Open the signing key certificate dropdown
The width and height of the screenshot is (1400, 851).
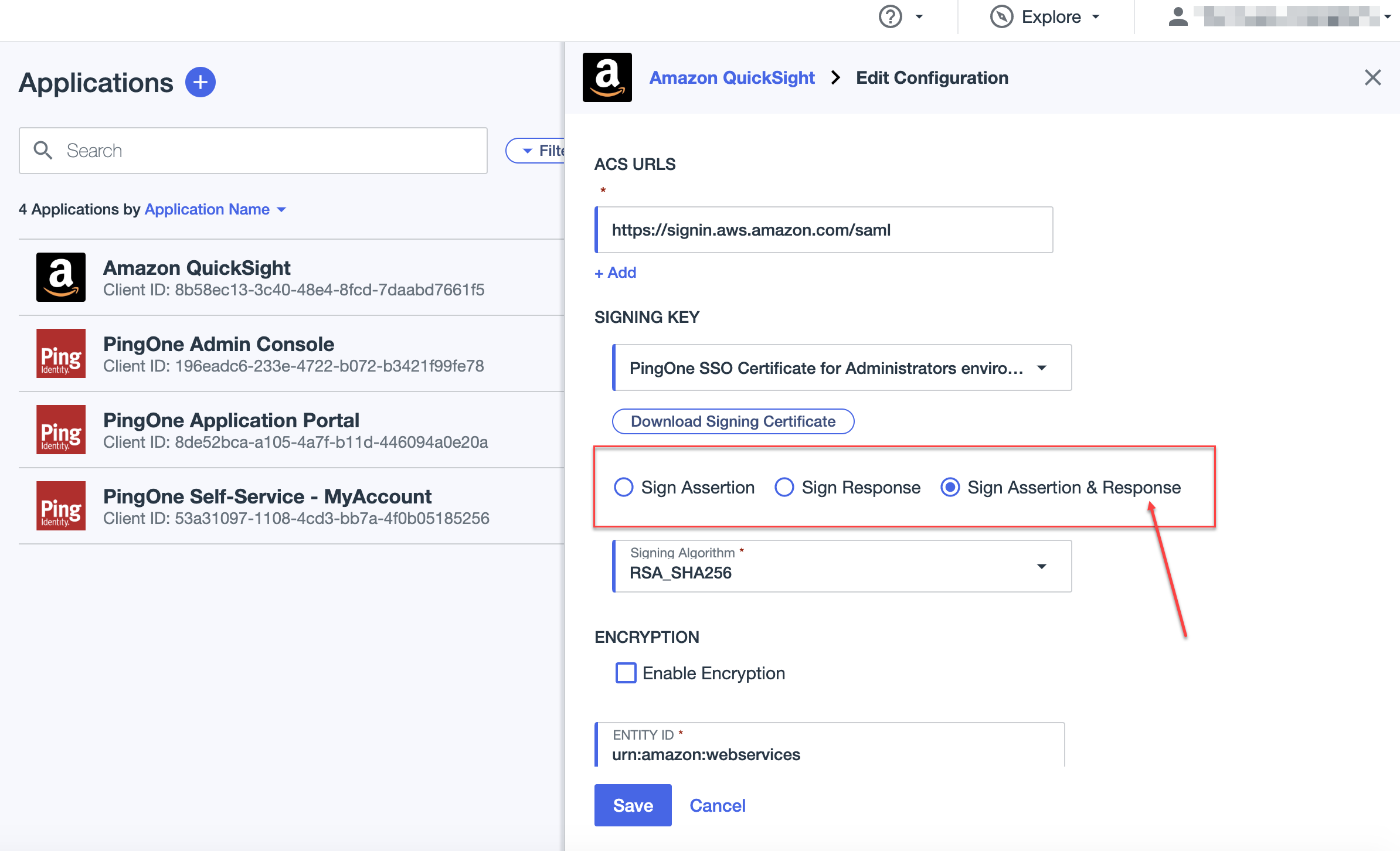click(842, 368)
